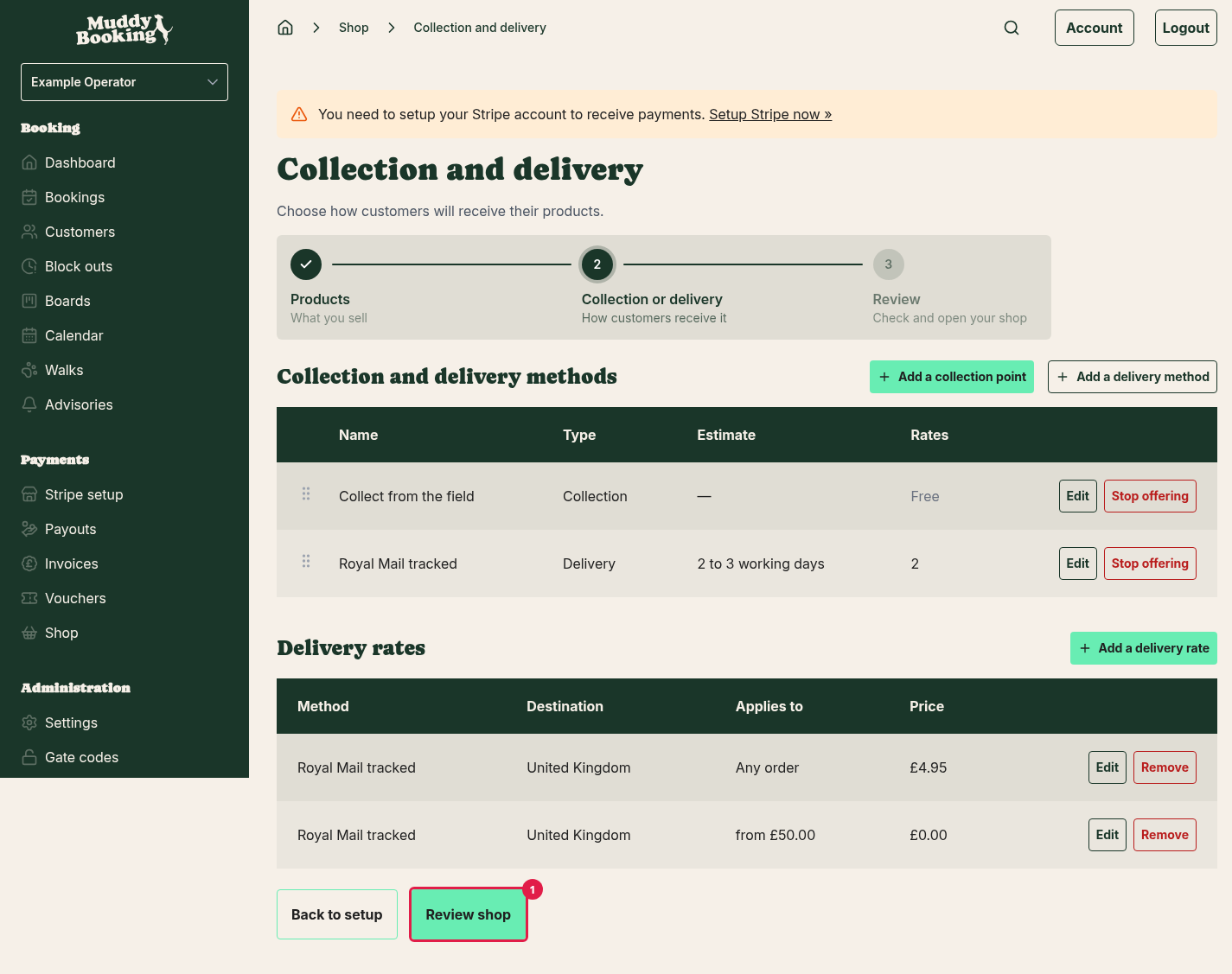The height and width of the screenshot is (974, 1232).
Task: Remove the from £50.00 delivery rate
Action: (x=1165, y=835)
